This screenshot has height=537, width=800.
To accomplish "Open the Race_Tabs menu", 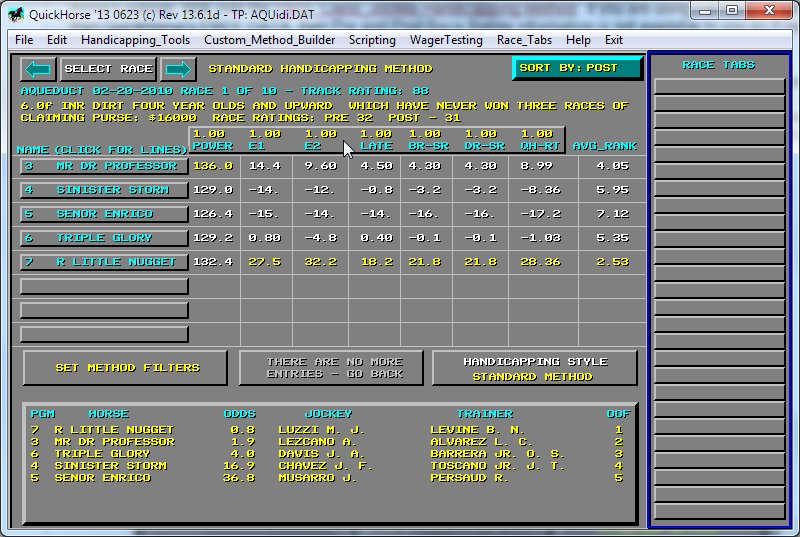I will [x=524, y=40].
